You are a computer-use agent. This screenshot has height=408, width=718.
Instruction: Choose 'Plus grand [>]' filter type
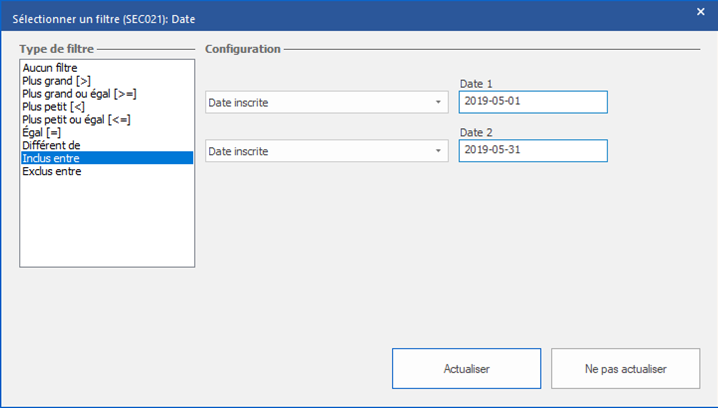pos(56,81)
